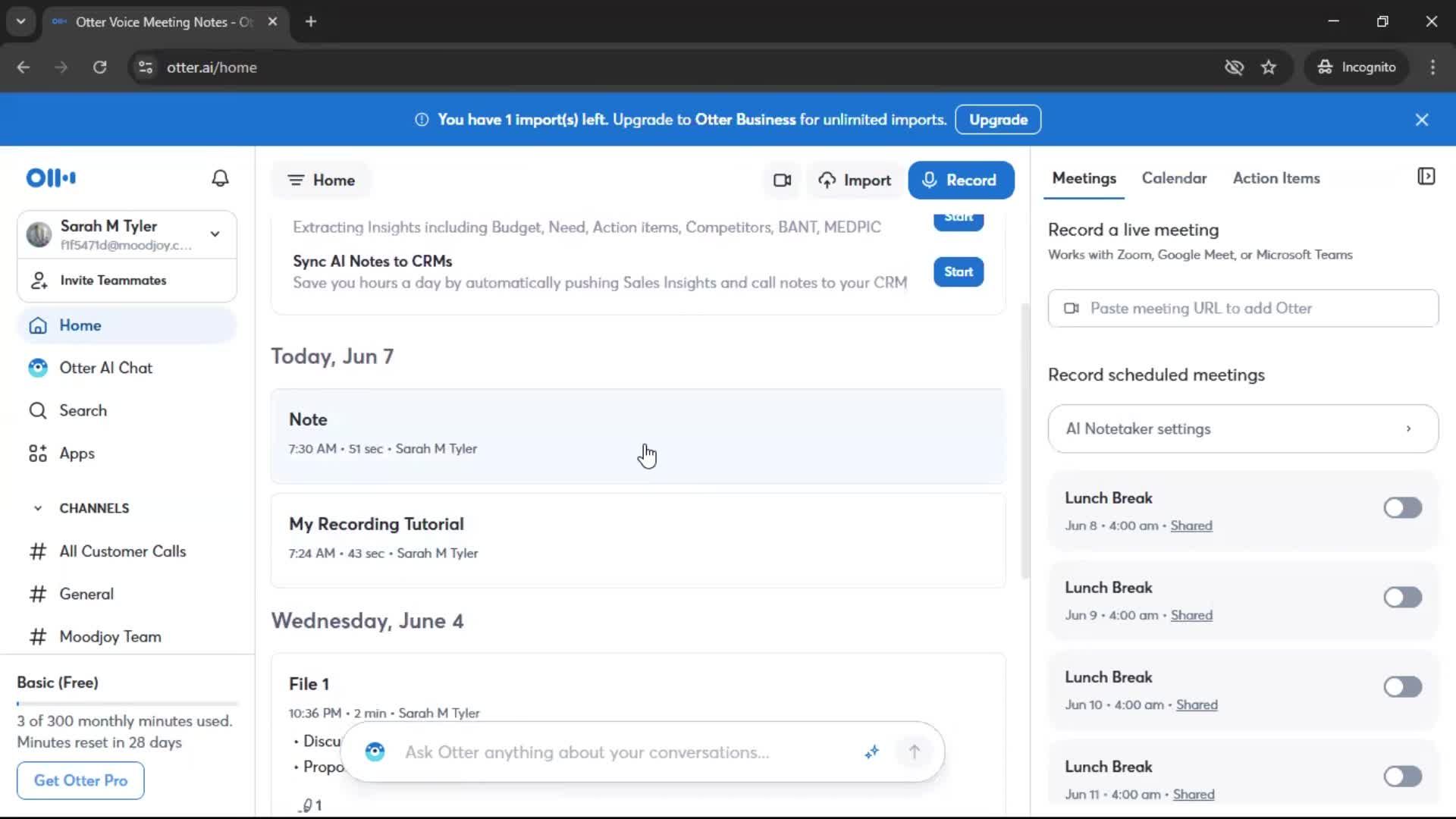Image resolution: width=1456 pixels, height=819 pixels.
Task: Select Home in the sidebar
Action: (x=127, y=325)
